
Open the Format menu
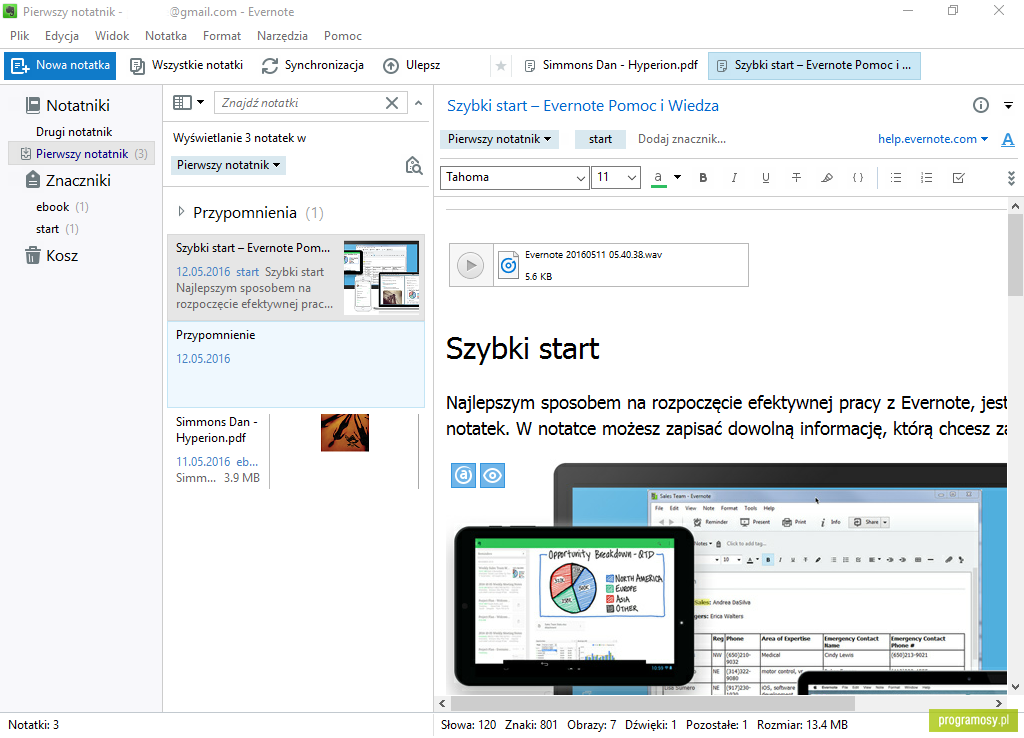[222, 36]
